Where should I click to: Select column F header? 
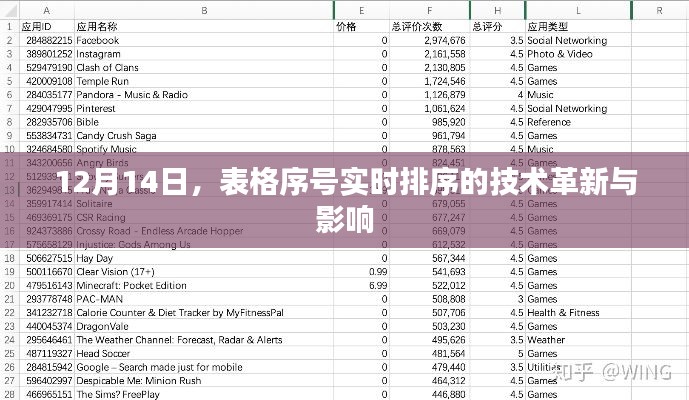click(x=429, y=10)
